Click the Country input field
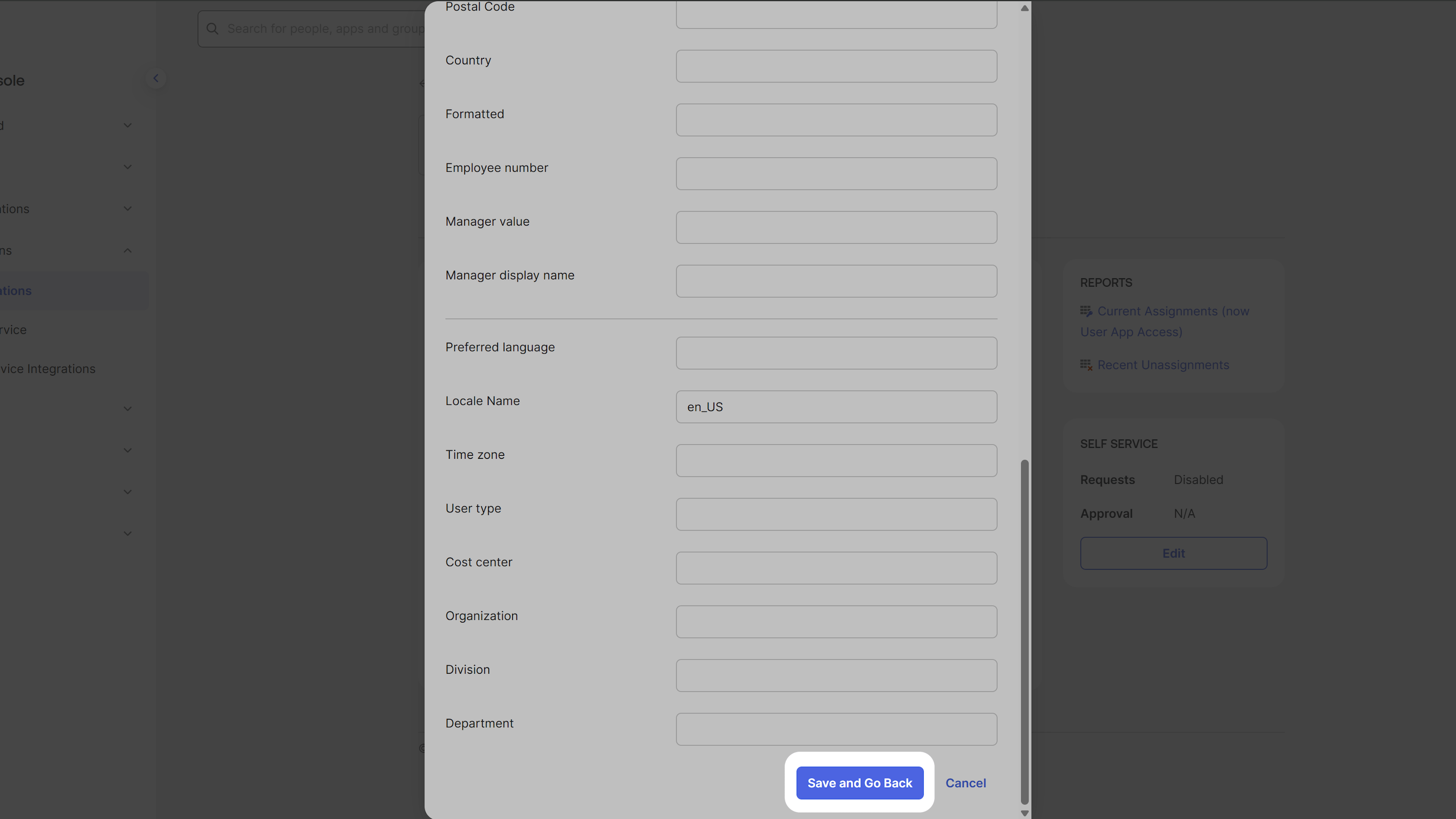This screenshot has height=819, width=1456. (x=836, y=66)
